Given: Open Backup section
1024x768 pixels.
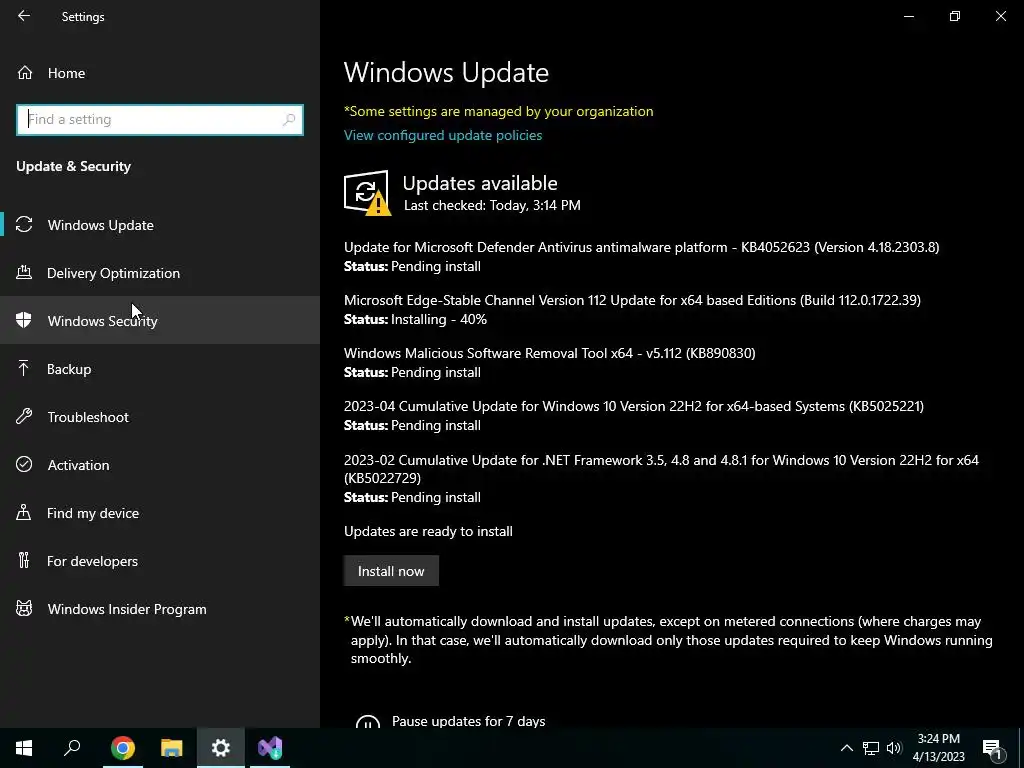Looking at the screenshot, I should point(160,368).
